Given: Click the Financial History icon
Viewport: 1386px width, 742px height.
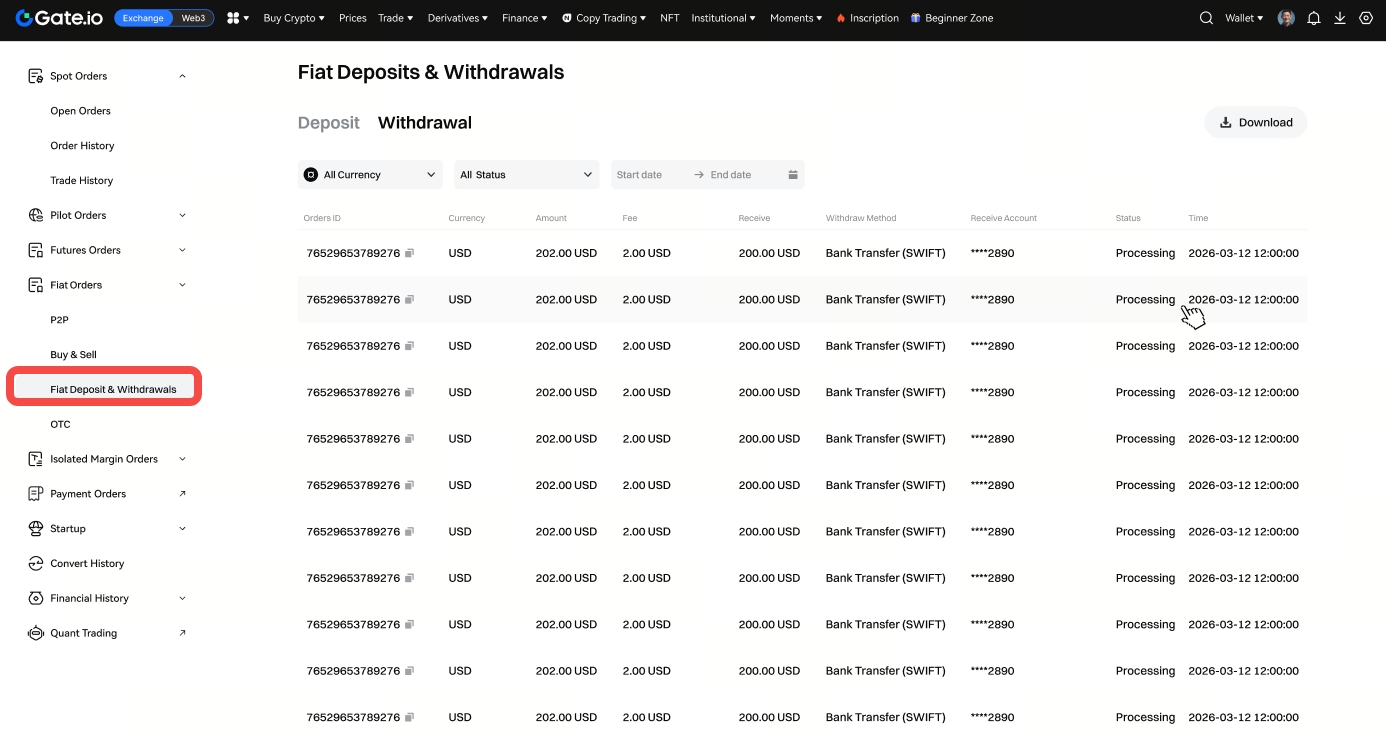Looking at the screenshot, I should [35, 598].
